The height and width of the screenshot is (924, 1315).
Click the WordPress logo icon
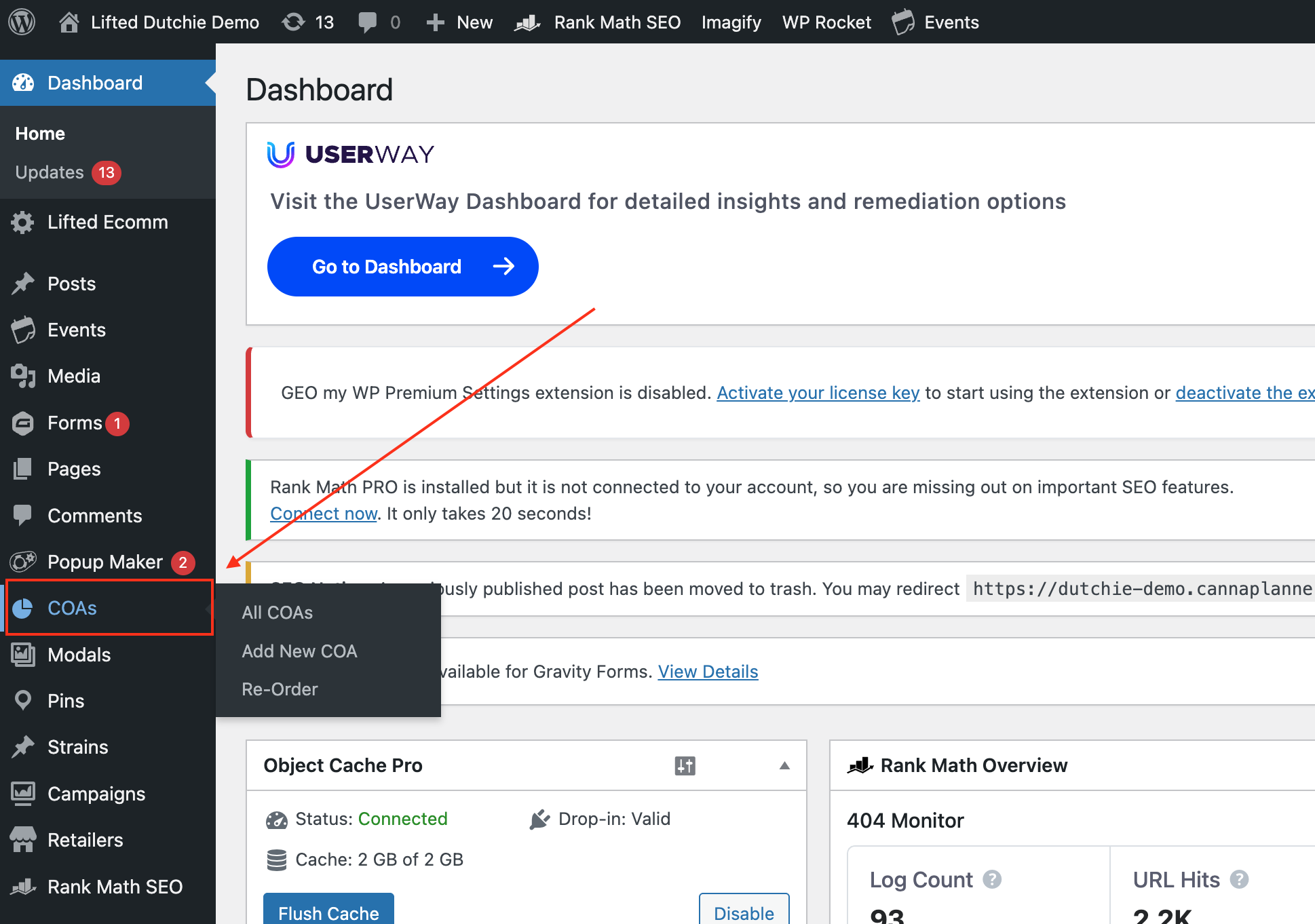[22, 22]
